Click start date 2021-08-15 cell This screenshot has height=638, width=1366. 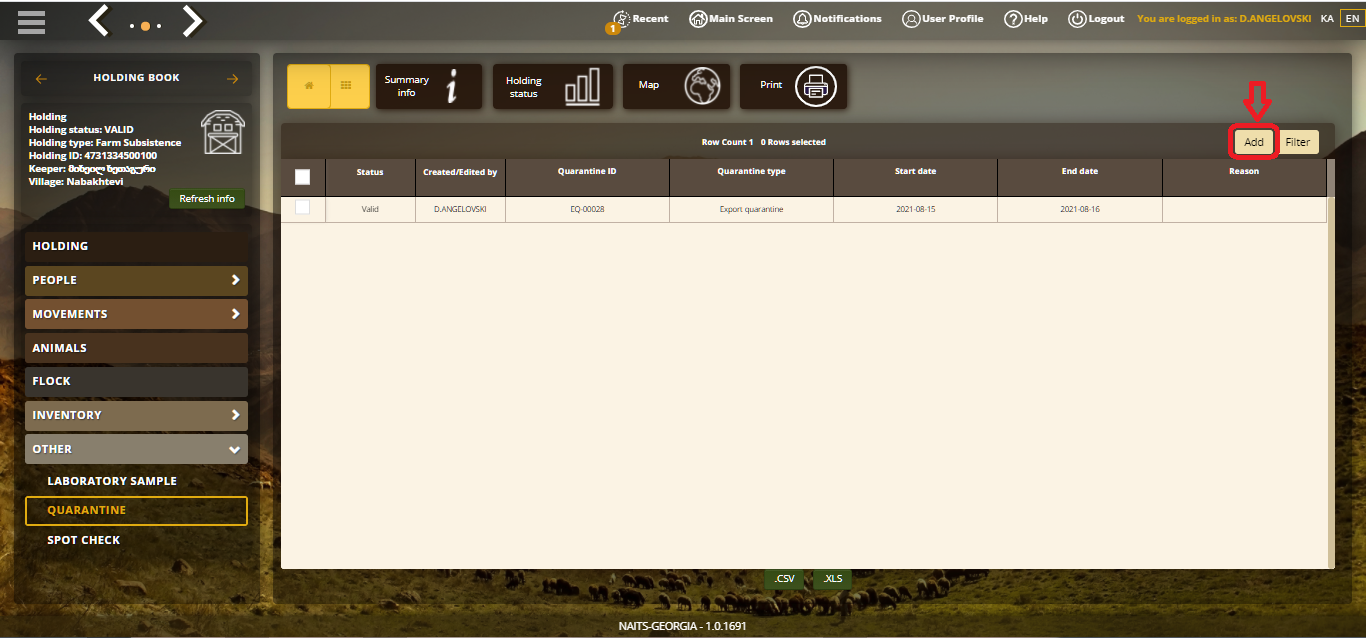coord(915,210)
